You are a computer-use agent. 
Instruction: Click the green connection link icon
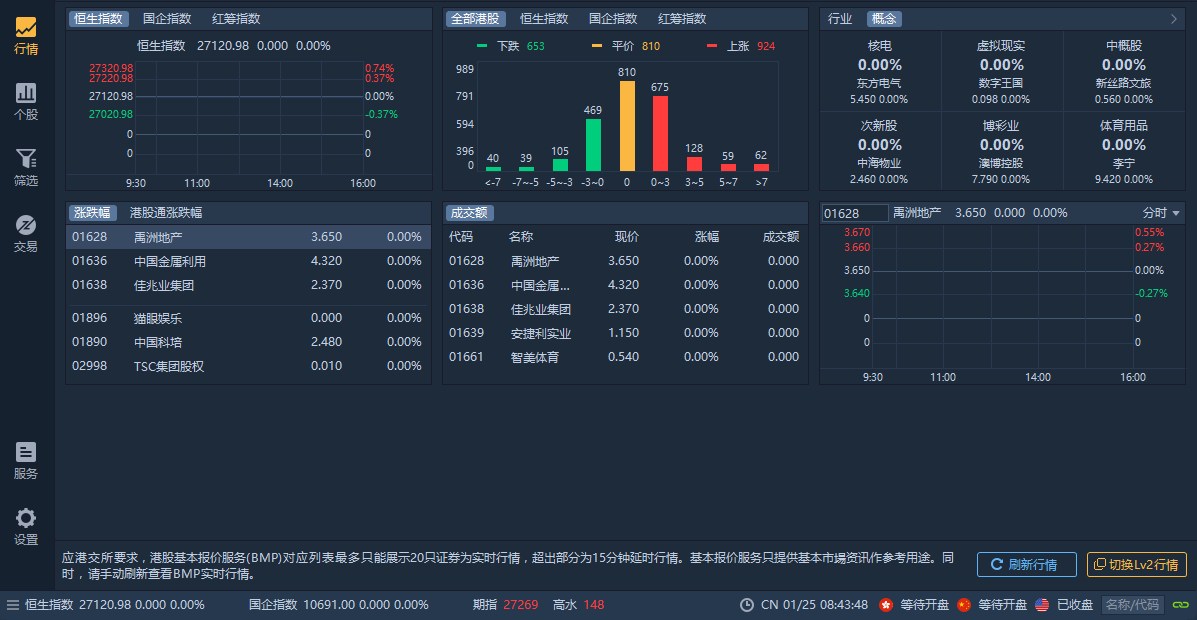1179,605
